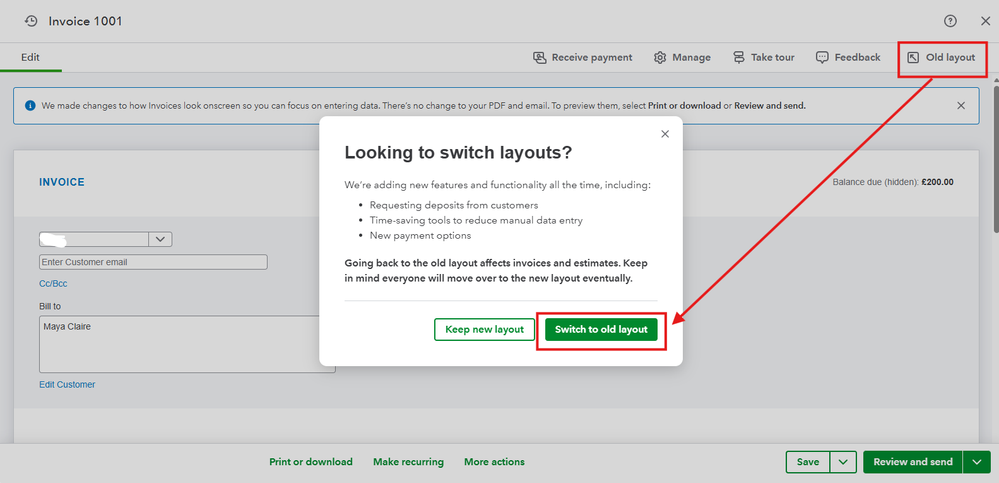Click Make recurring

click(408, 462)
